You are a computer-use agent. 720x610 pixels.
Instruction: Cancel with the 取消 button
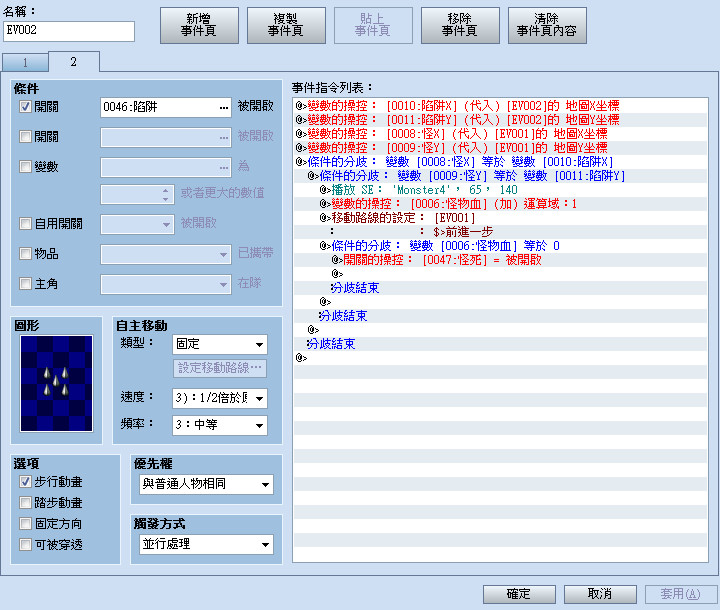[600, 594]
